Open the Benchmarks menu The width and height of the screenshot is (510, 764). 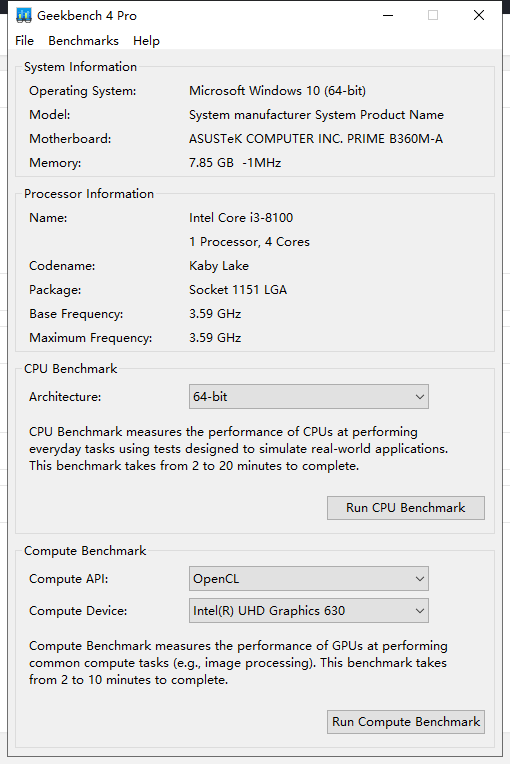(x=83, y=41)
